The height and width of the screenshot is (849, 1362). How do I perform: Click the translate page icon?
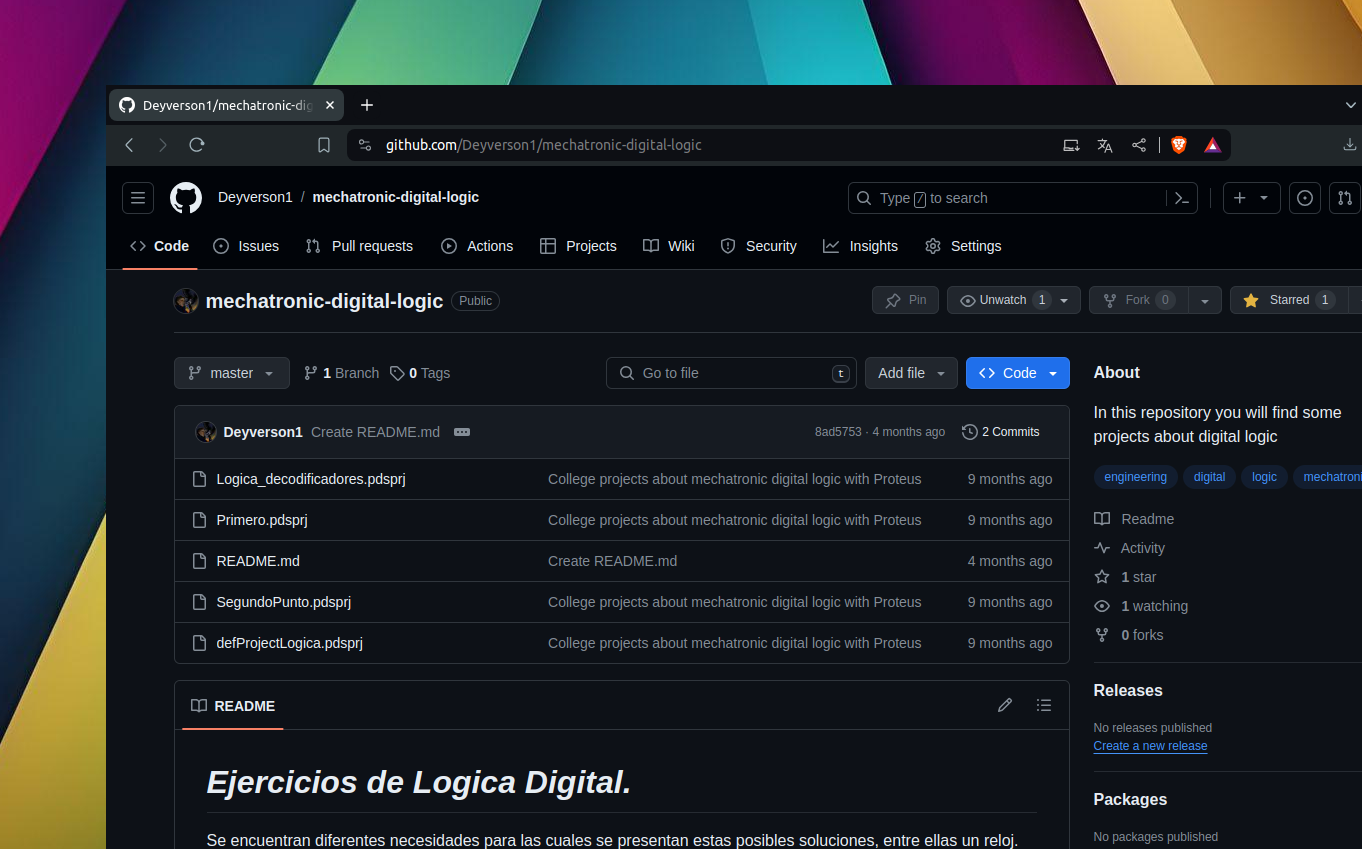(1105, 145)
